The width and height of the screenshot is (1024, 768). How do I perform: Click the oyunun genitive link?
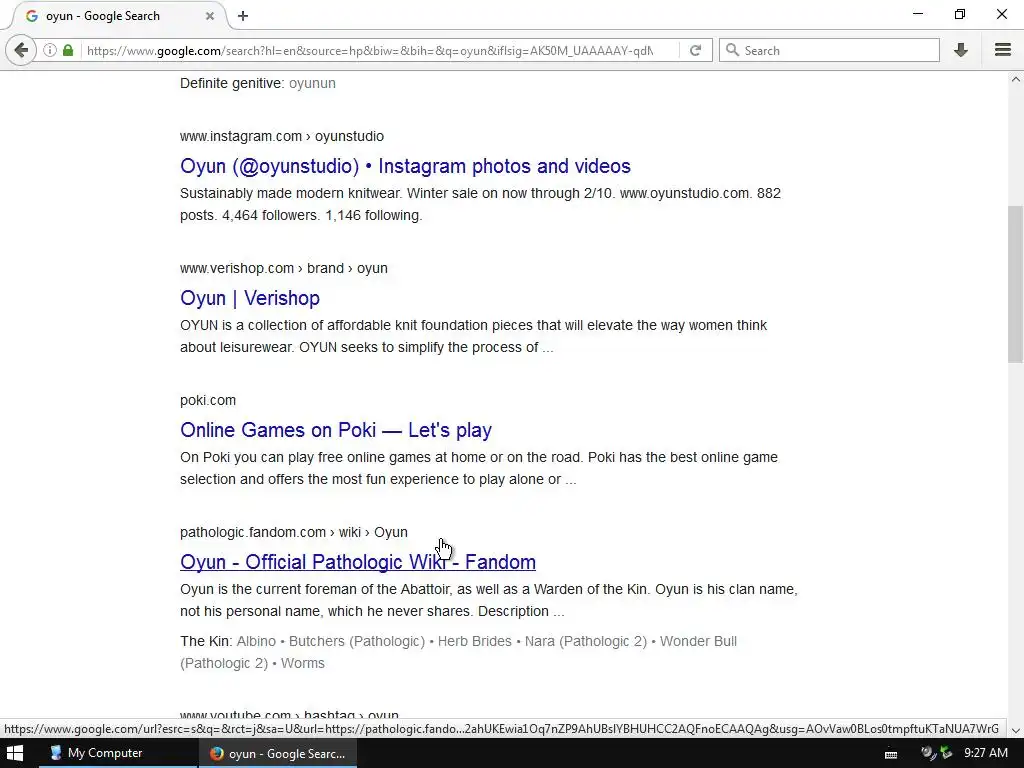[x=312, y=84]
